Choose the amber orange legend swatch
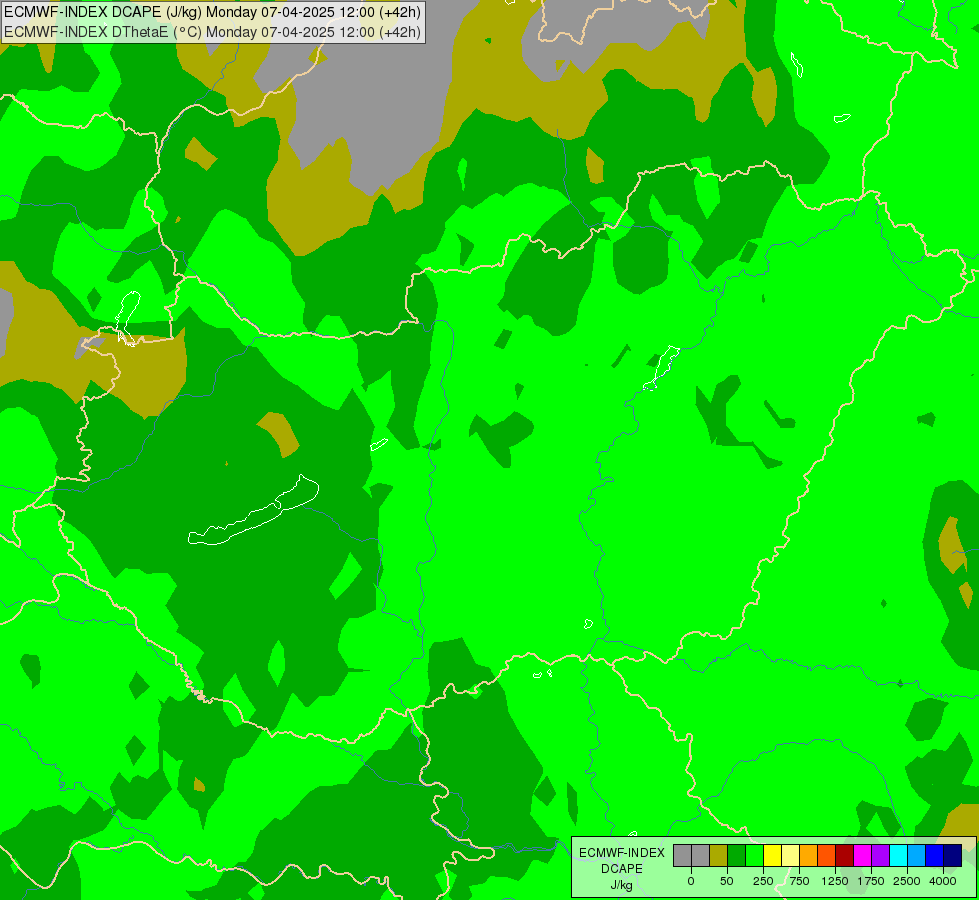The width and height of the screenshot is (979, 900). (809, 855)
